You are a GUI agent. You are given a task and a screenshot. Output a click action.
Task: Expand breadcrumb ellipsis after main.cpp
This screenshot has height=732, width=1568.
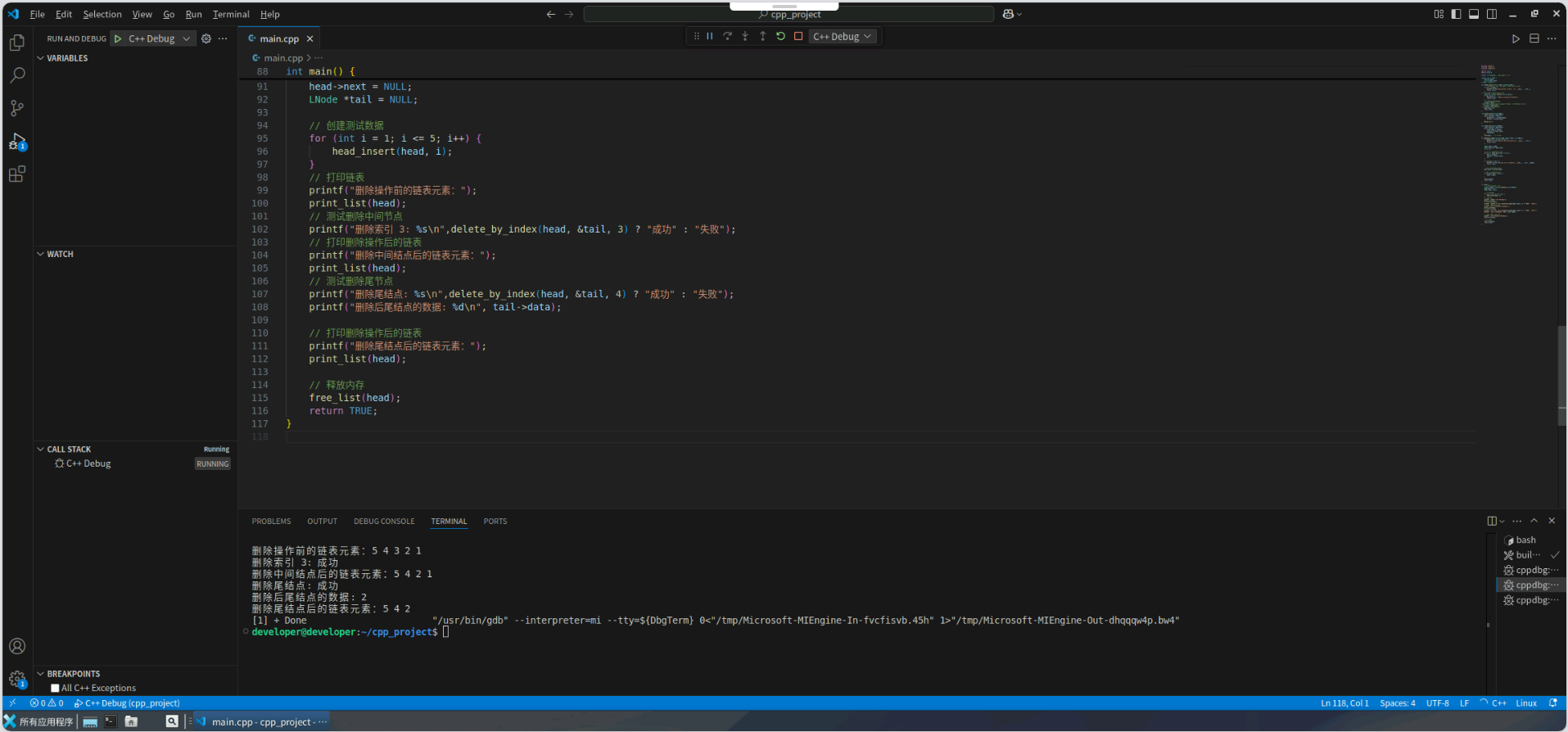[319, 58]
